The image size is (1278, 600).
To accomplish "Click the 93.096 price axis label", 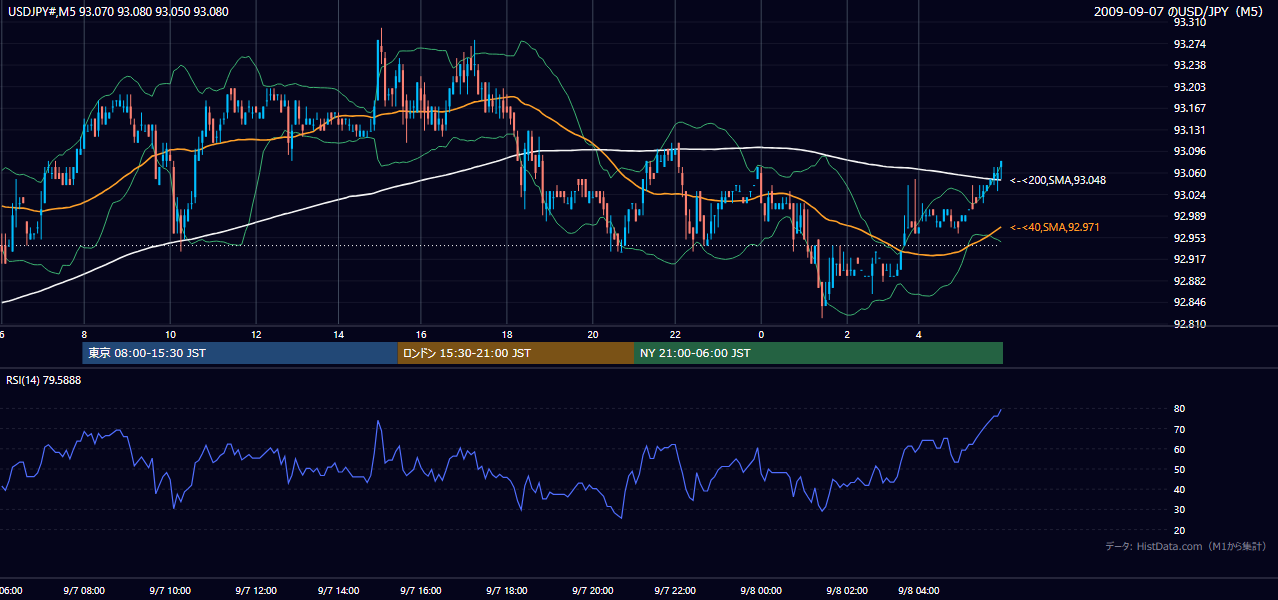I will pos(1189,151).
